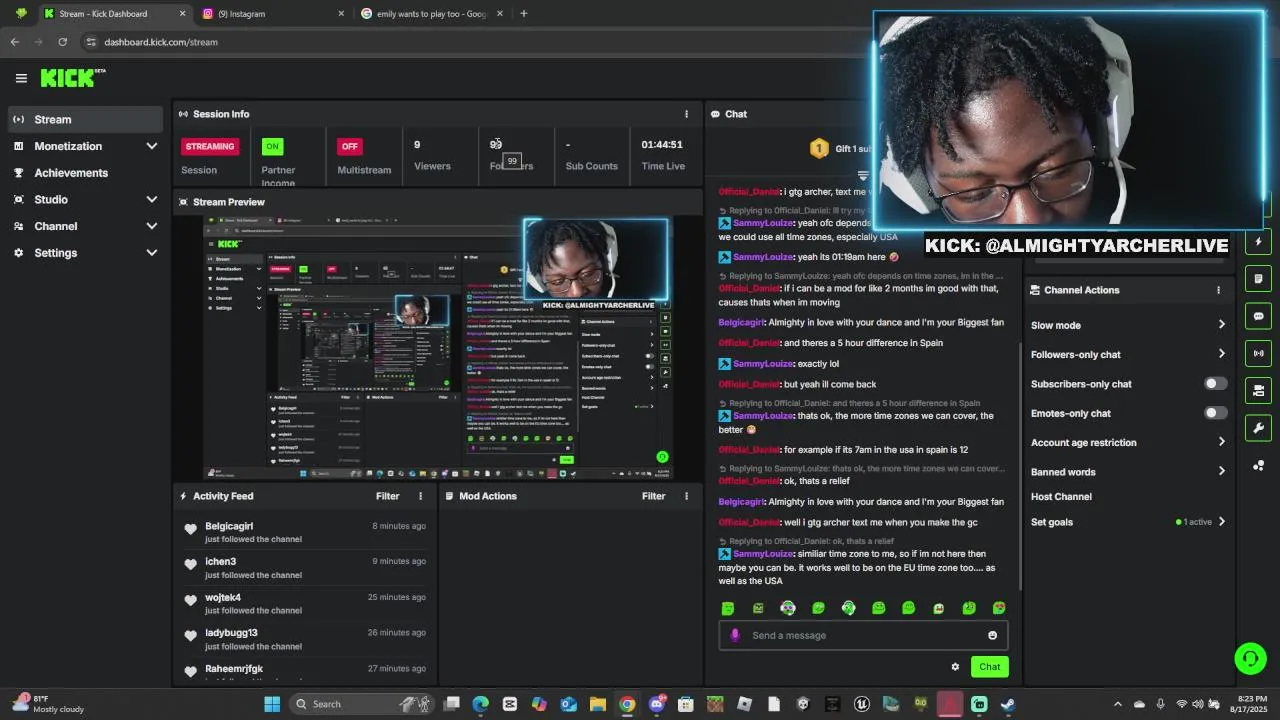Insert the last heart-eyes emote
1280x720 pixels.
(999, 608)
